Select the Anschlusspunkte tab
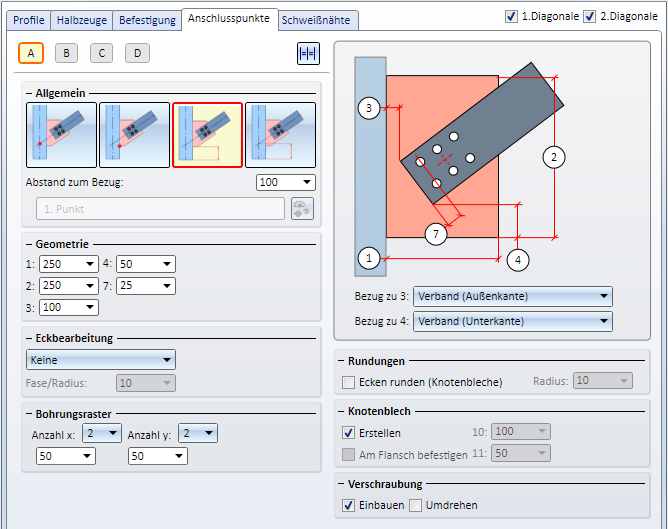The height and width of the screenshot is (529, 668). (229, 19)
